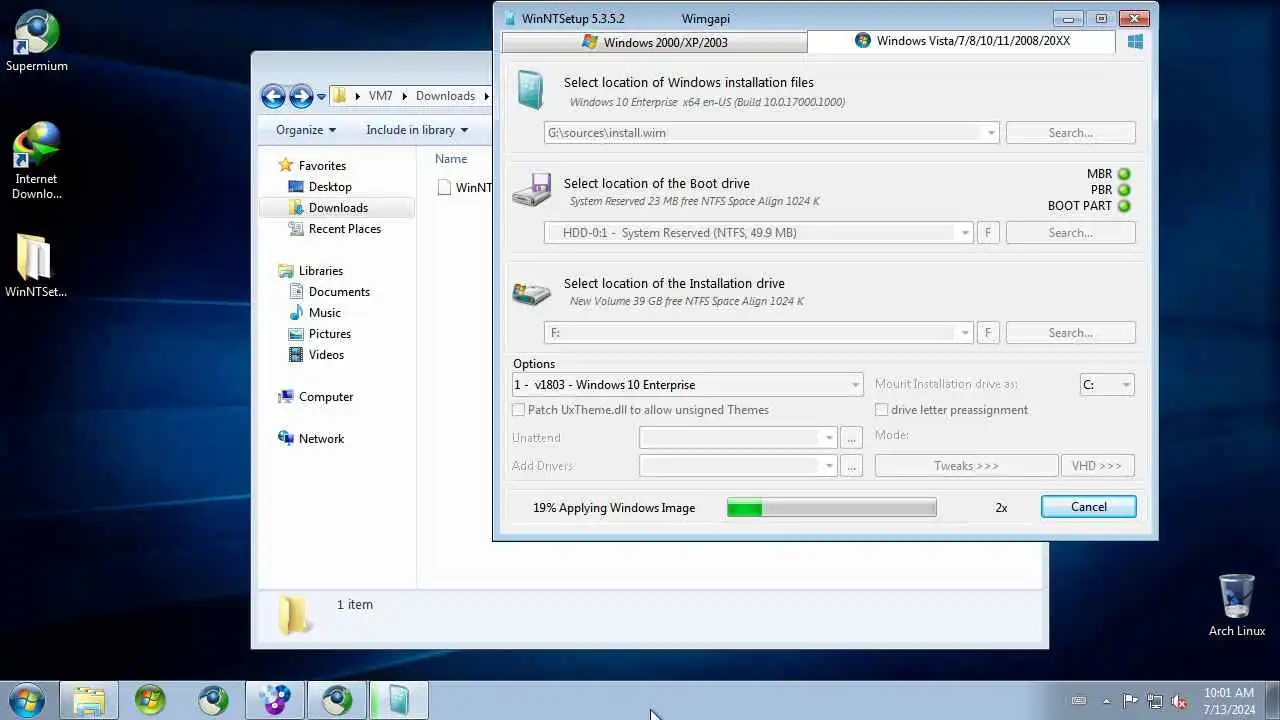Click the BOOT PART green status light
This screenshot has height=720, width=1280.
pos(1124,206)
